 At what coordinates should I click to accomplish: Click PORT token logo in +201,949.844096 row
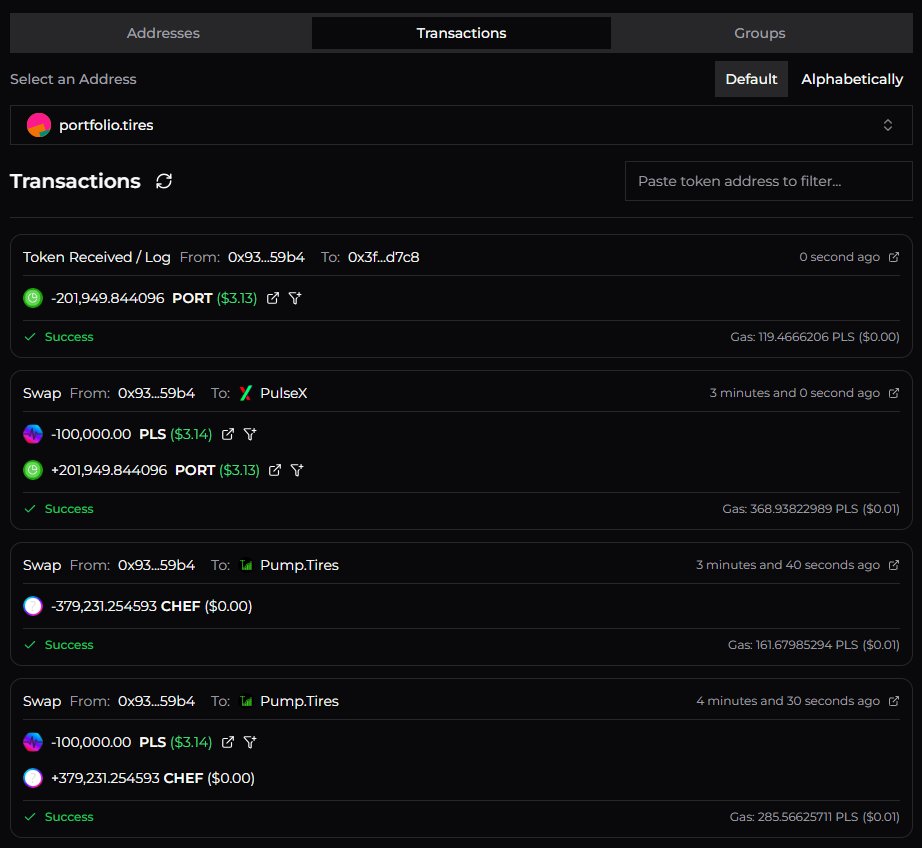click(x=33, y=470)
